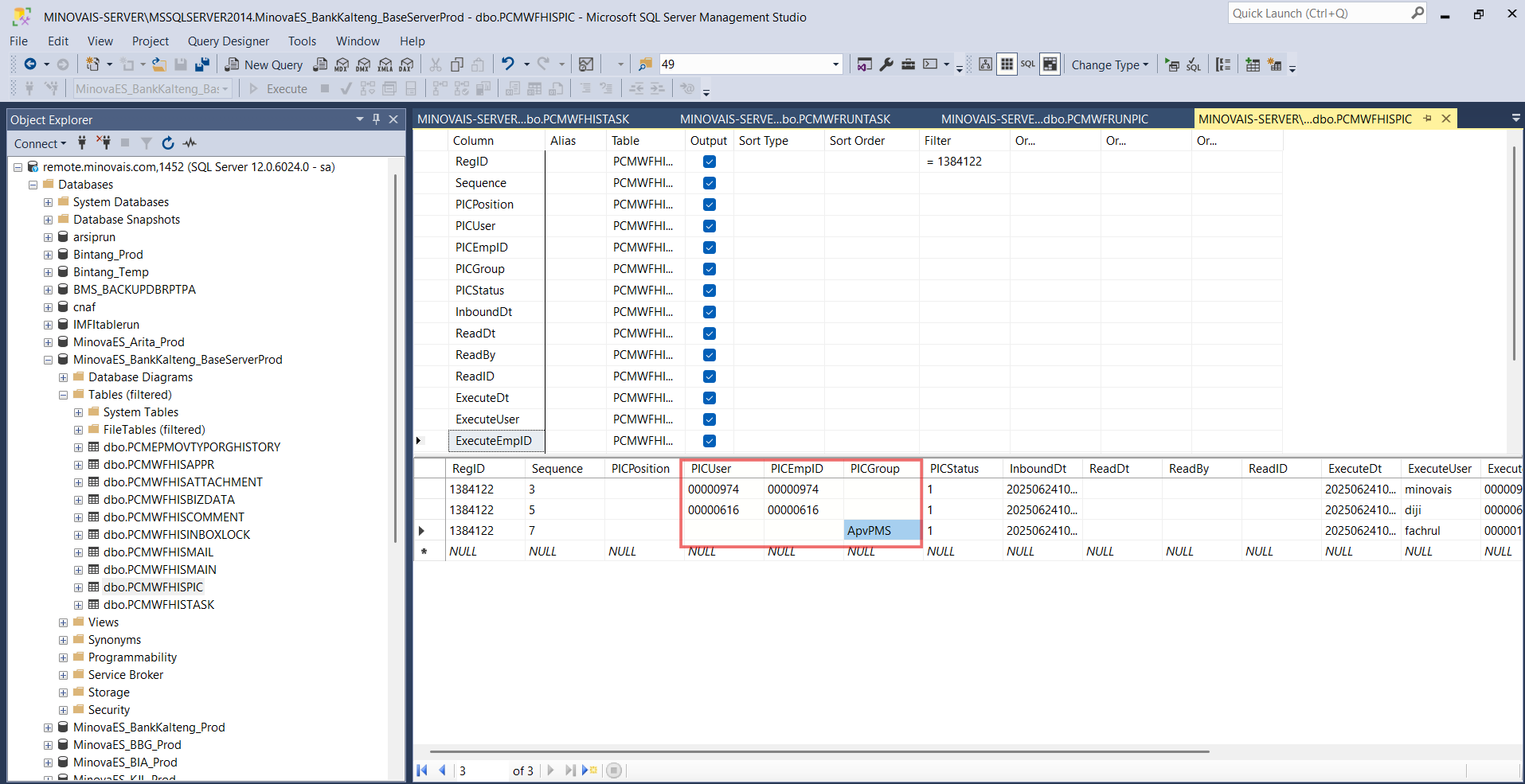Click the Object Explorer vertical scrollbar

[x=396, y=358]
